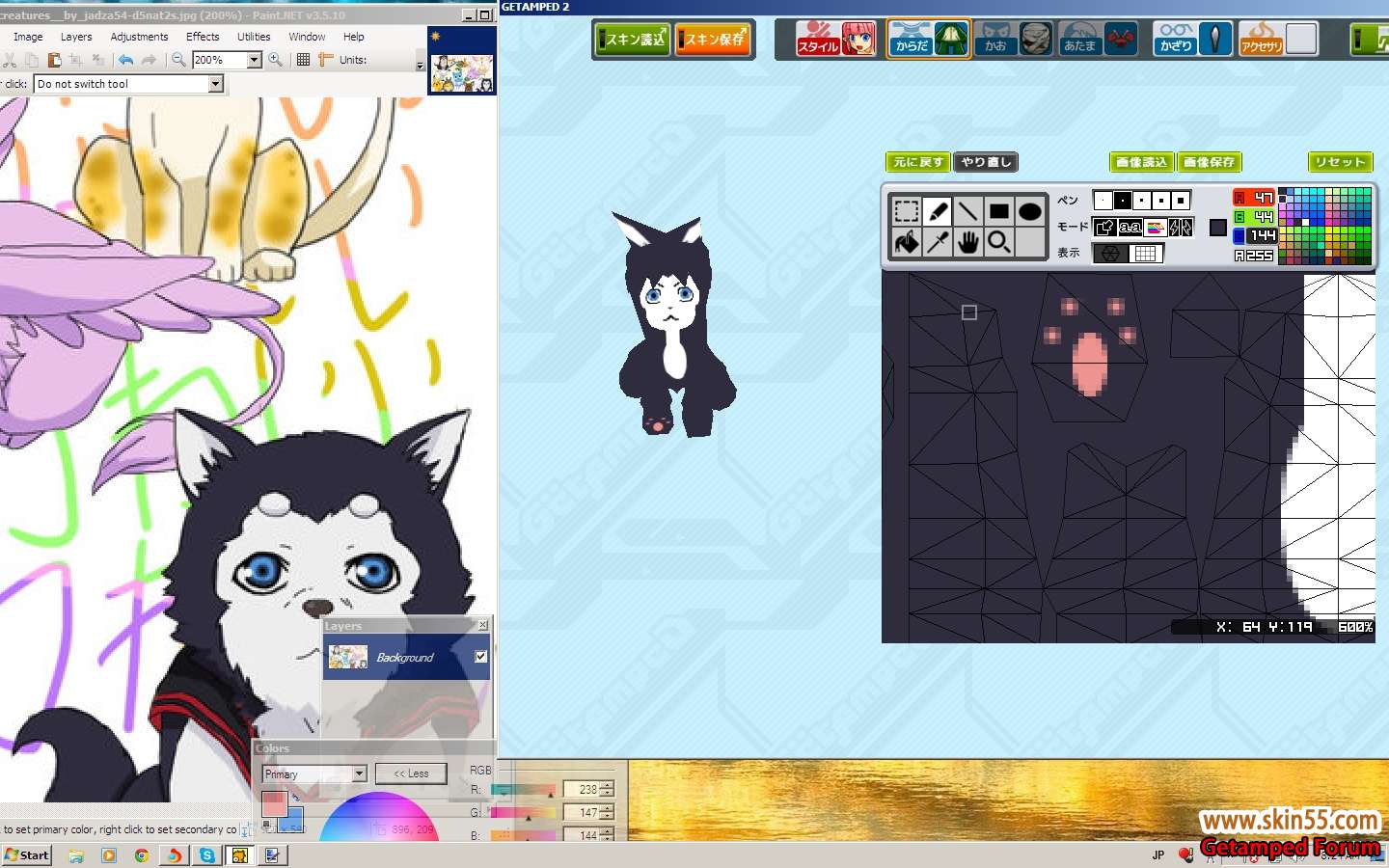Open the zoom percentage dropdown 200%
The height and width of the screenshot is (868, 1389).
(x=255, y=60)
